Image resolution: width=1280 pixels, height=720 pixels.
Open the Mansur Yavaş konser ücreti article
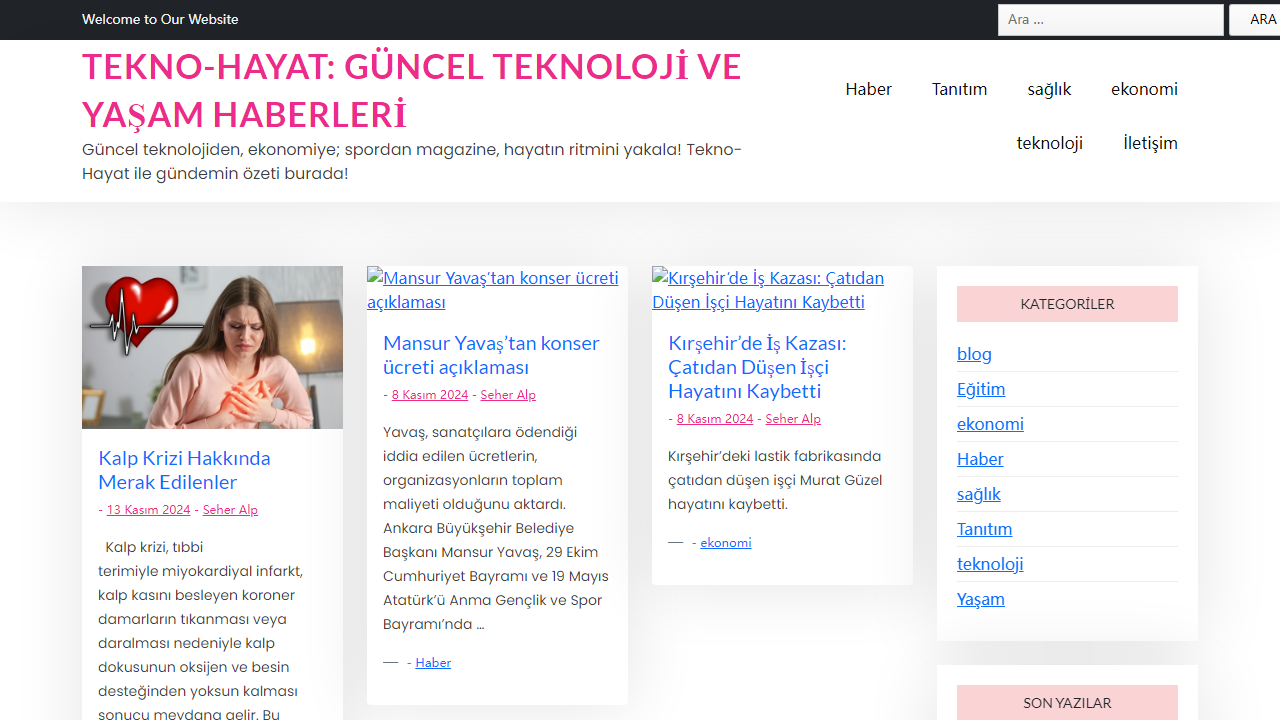pyautogui.click(x=491, y=355)
